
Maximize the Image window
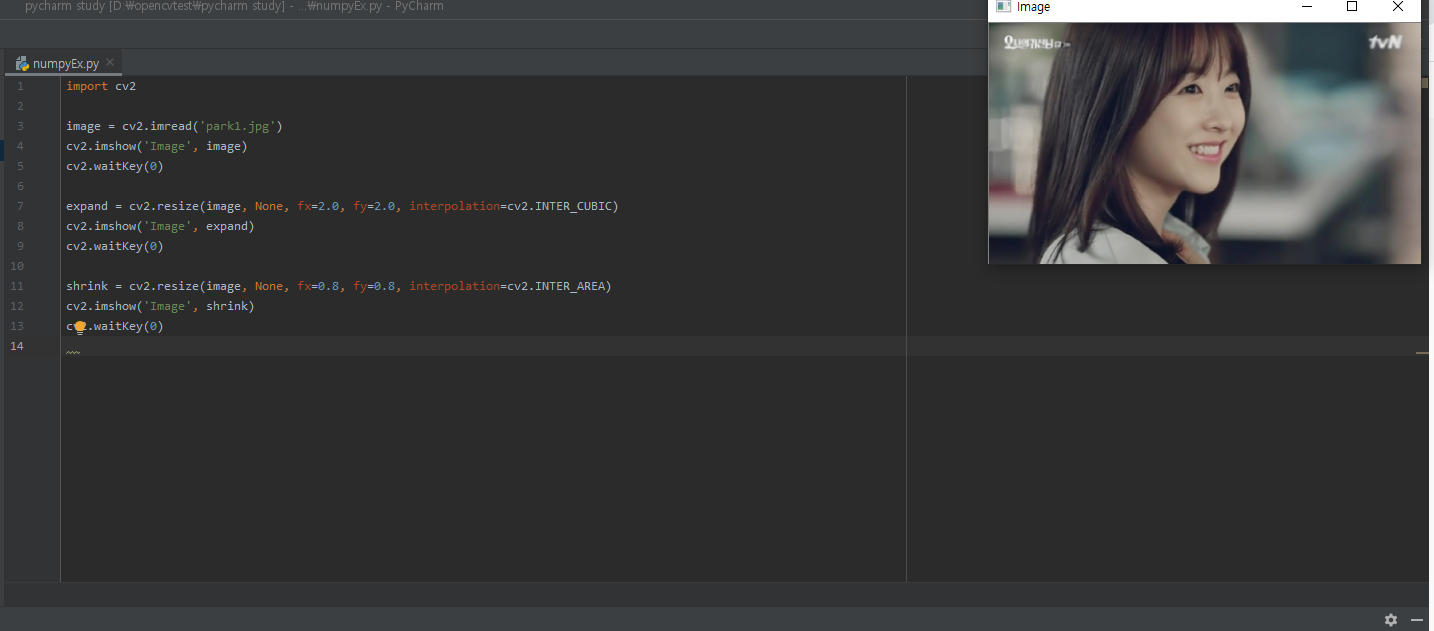1352,6
